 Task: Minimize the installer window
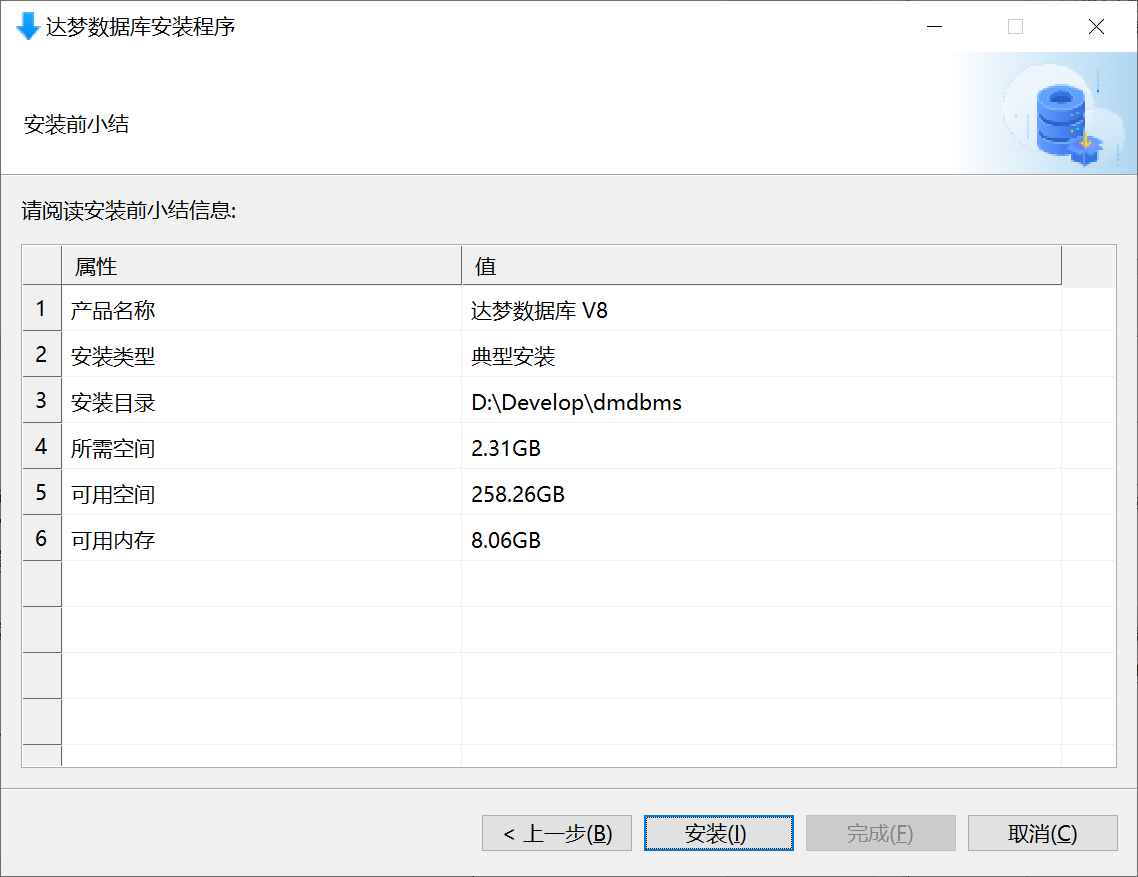click(x=935, y=27)
